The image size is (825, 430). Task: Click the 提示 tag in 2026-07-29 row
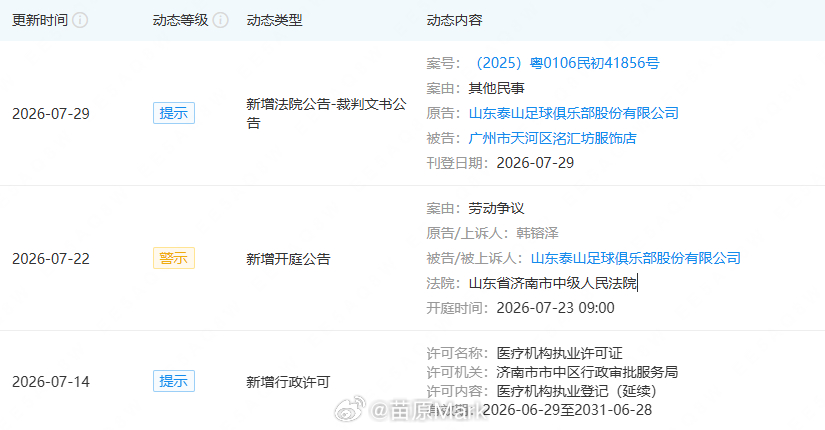174,113
